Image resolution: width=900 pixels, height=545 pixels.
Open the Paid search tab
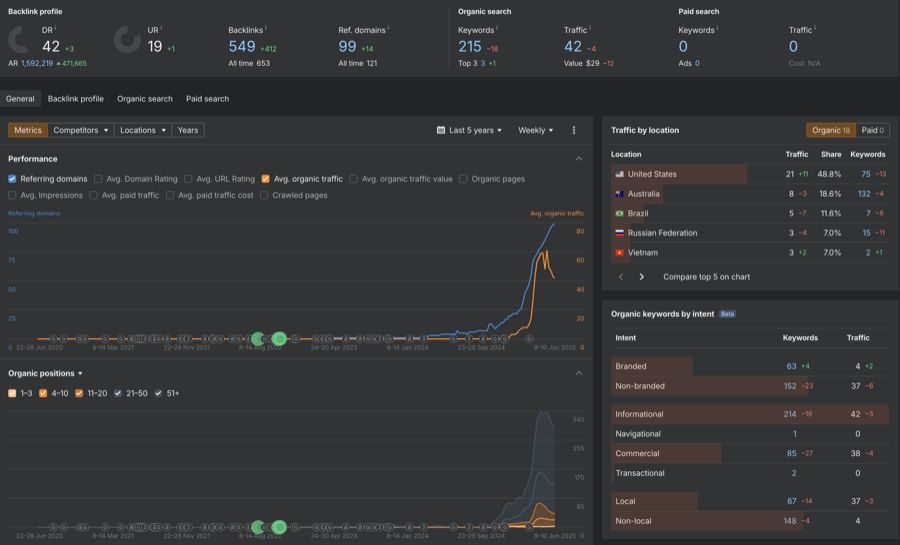click(x=207, y=99)
